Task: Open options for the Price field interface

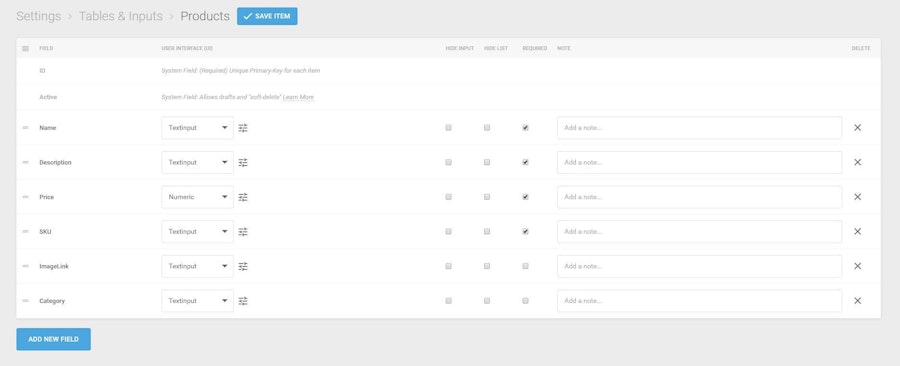Action: coord(243,197)
